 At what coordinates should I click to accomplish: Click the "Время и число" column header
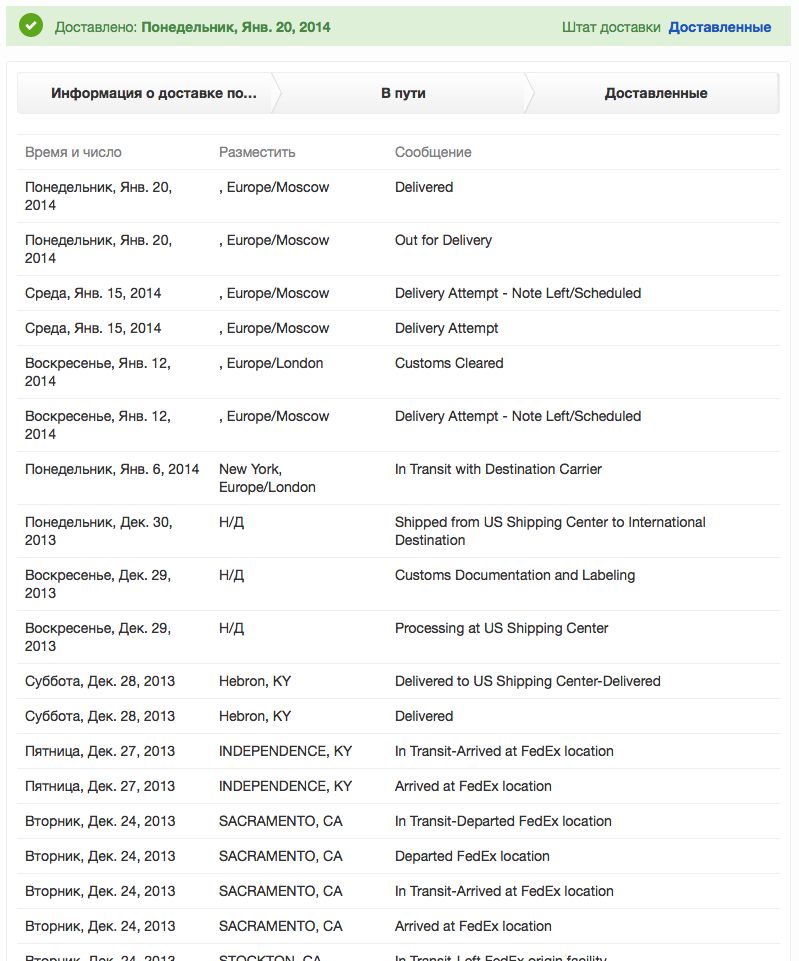[x=73, y=152]
